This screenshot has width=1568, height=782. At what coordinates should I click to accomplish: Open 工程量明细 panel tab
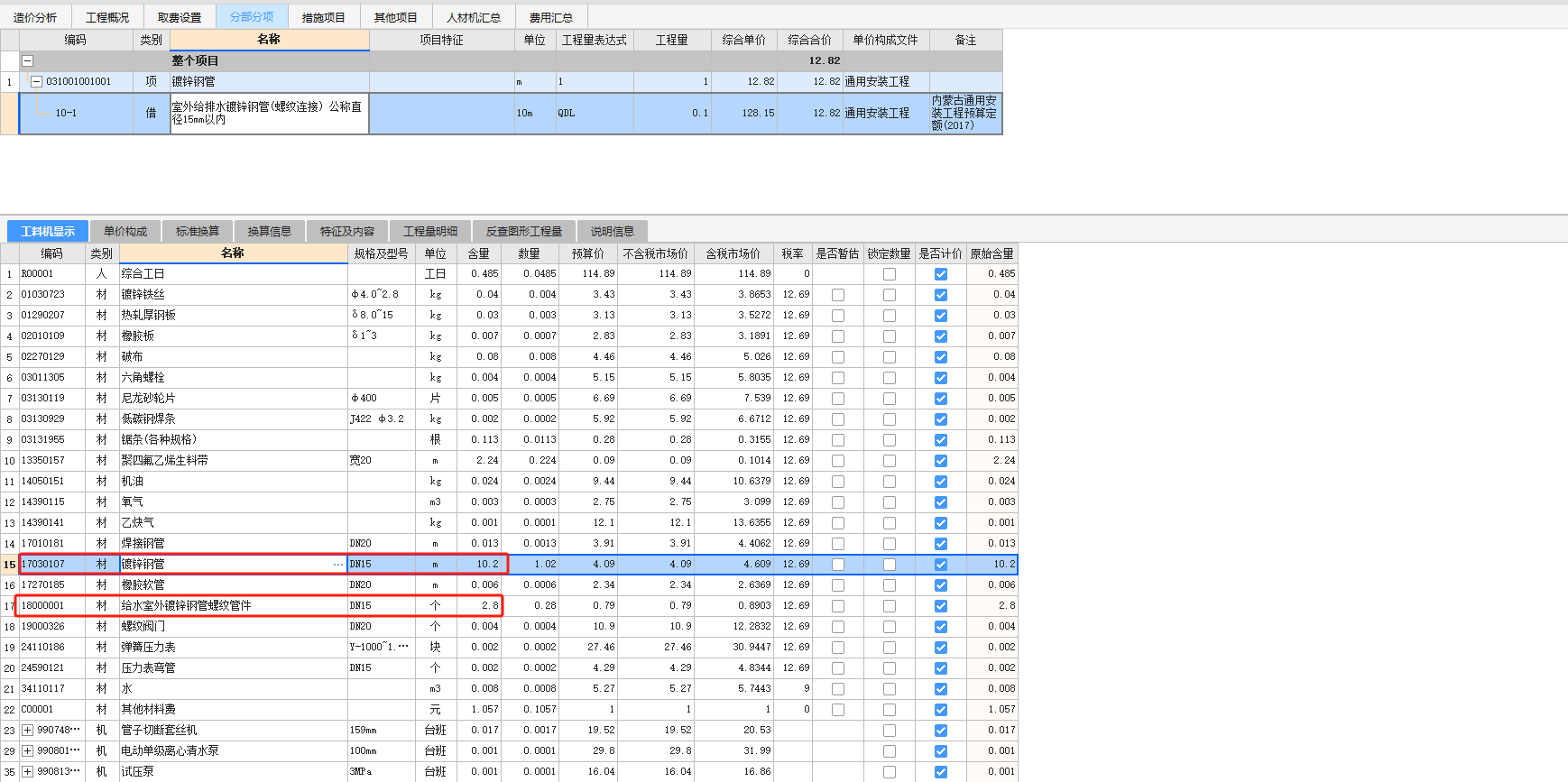[430, 232]
